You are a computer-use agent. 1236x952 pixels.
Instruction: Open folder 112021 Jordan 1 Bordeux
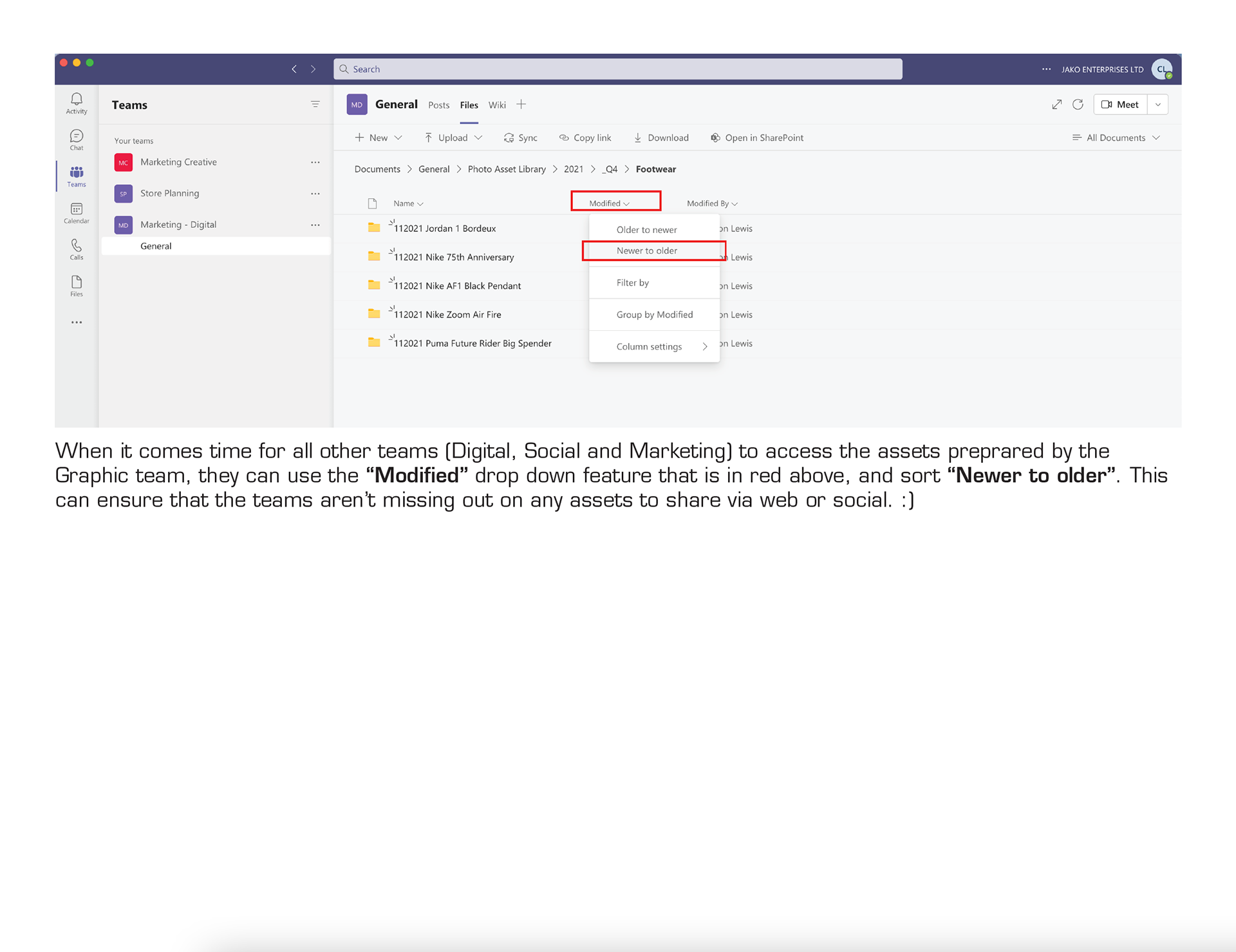445,229
